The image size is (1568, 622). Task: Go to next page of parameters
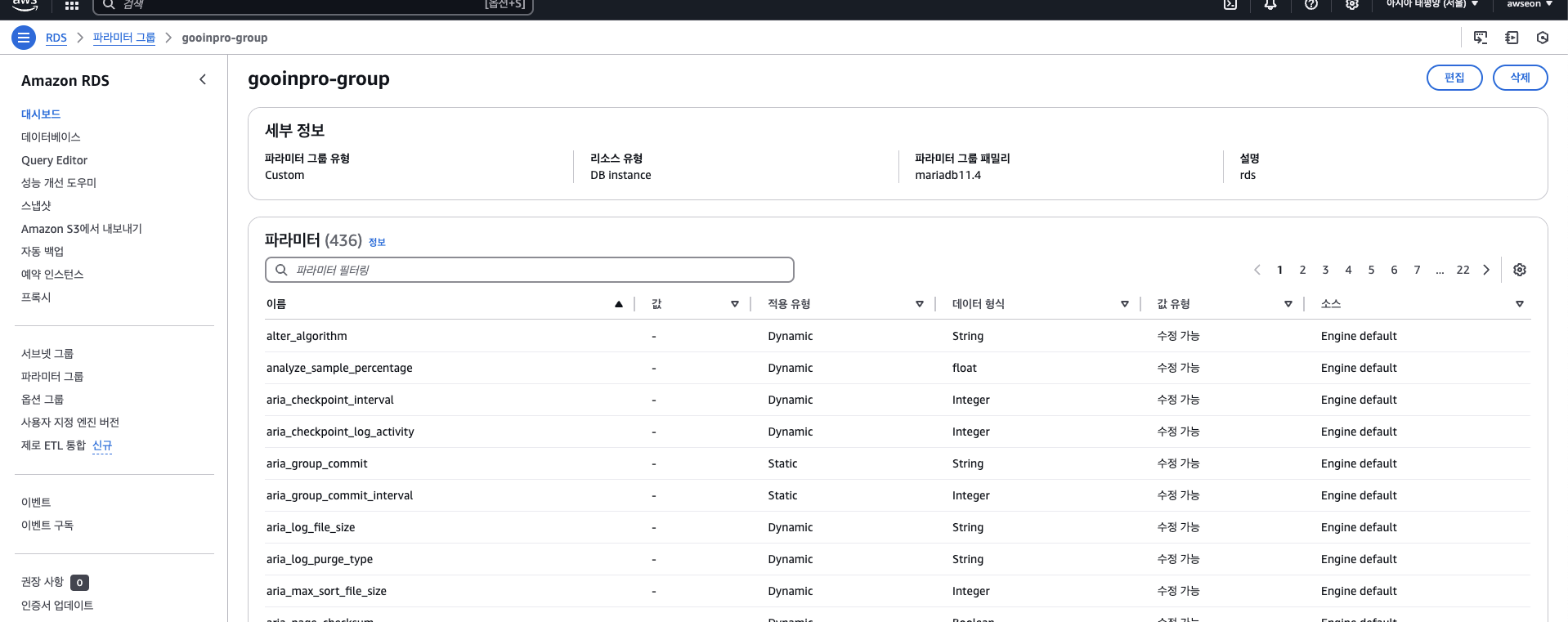click(x=1486, y=270)
